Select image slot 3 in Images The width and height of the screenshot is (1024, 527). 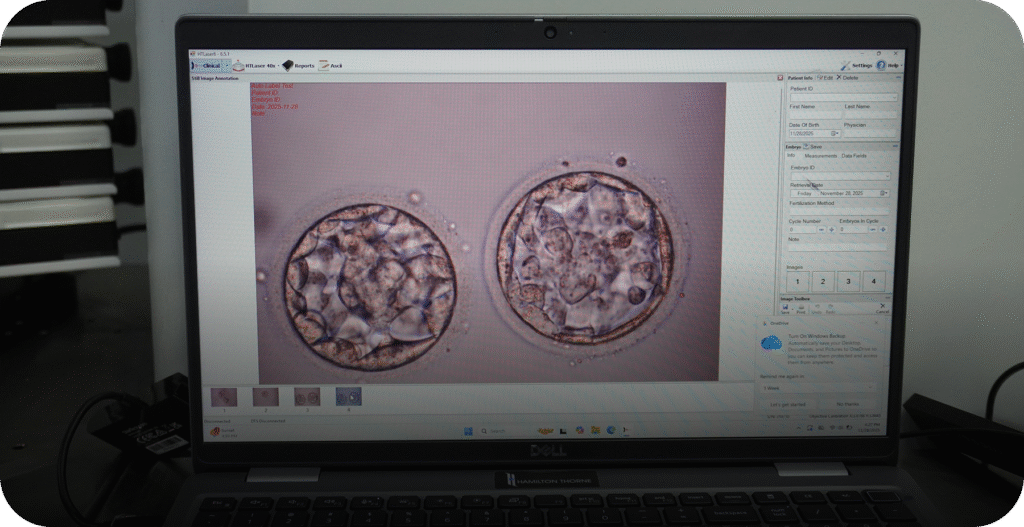pyautogui.click(x=848, y=281)
